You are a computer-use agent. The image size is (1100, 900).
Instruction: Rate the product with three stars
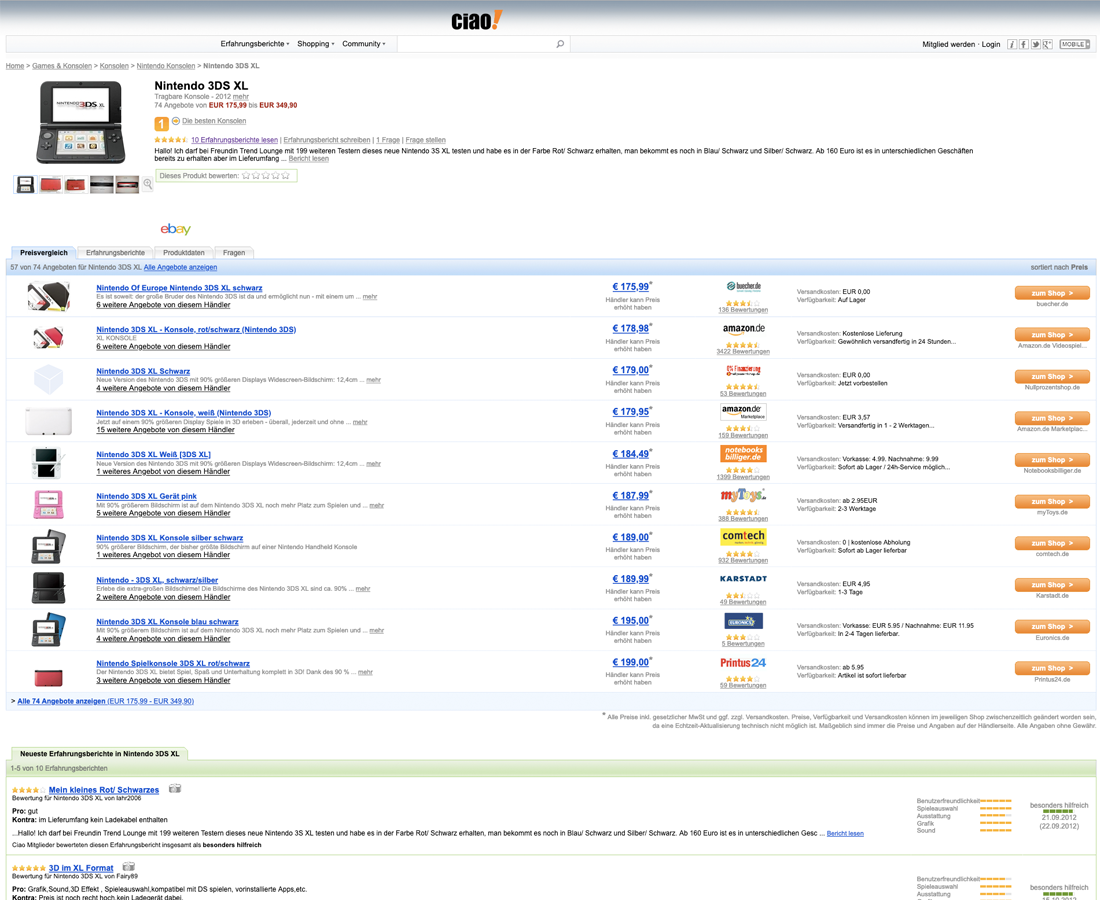(x=265, y=176)
